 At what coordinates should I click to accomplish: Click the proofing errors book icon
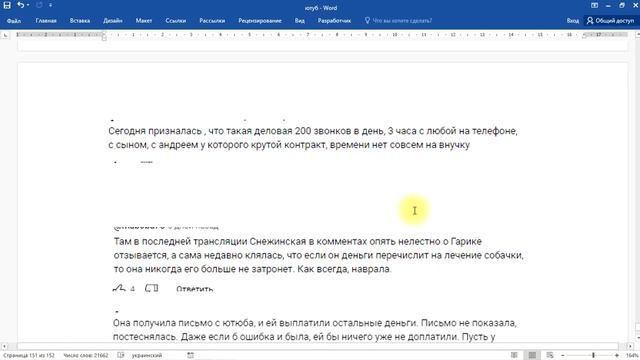120,356
